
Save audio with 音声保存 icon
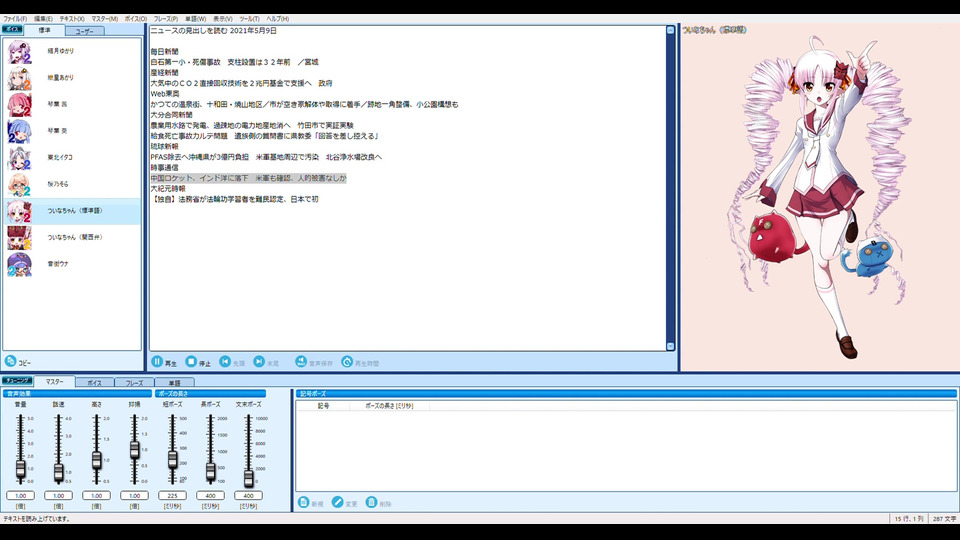click(301, 362)
